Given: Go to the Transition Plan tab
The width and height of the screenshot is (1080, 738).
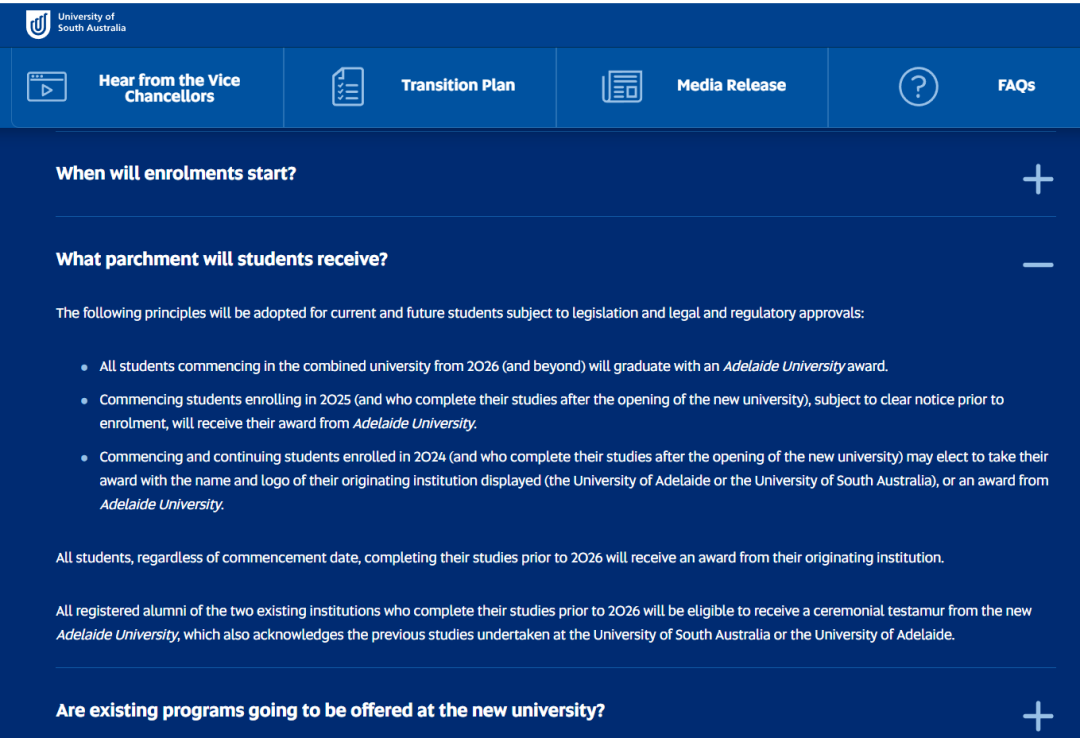Looking at the screenshot, I should [458, 86].
